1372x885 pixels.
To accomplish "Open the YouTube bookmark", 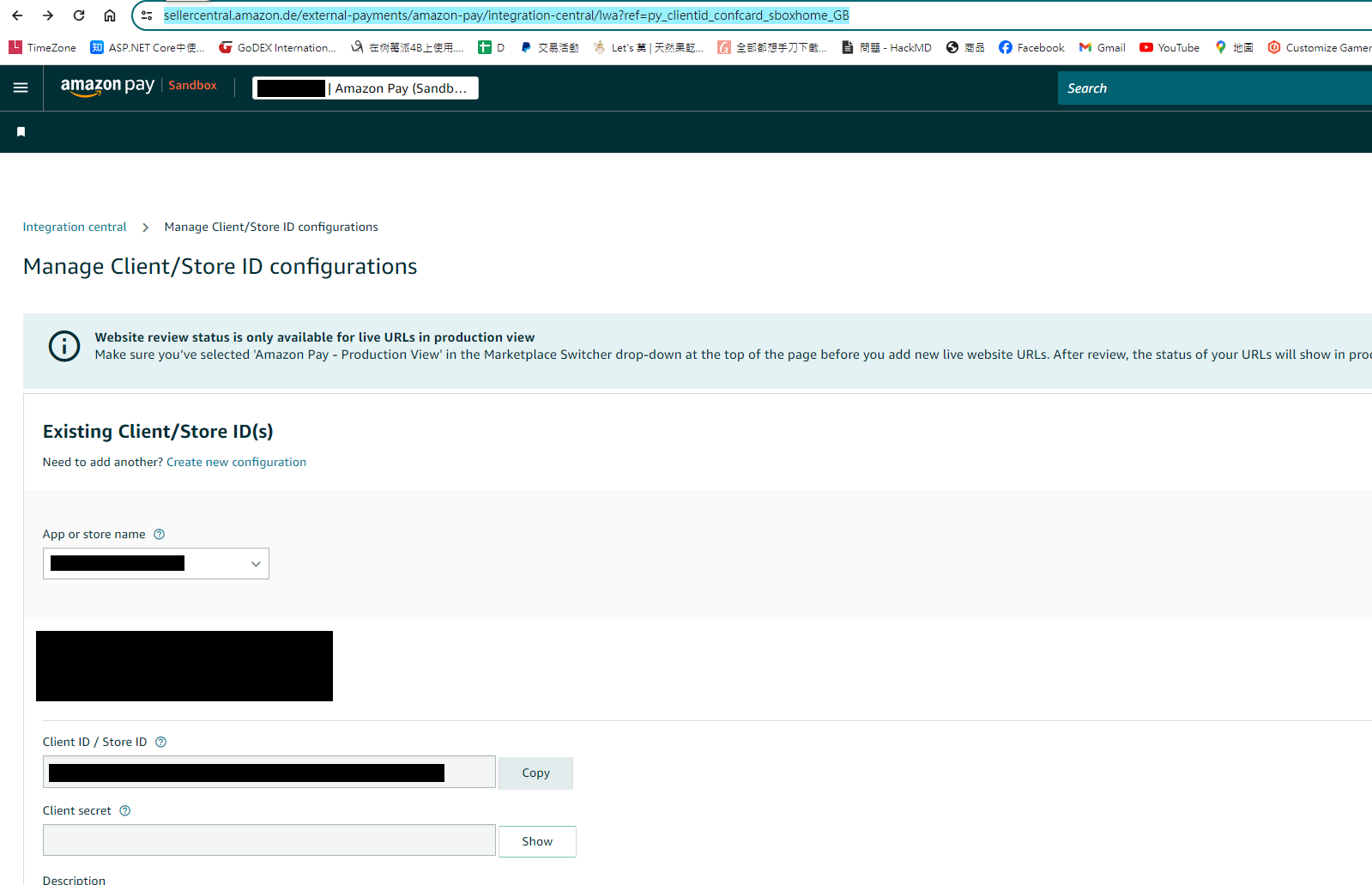I will [x=1169, y=47].
